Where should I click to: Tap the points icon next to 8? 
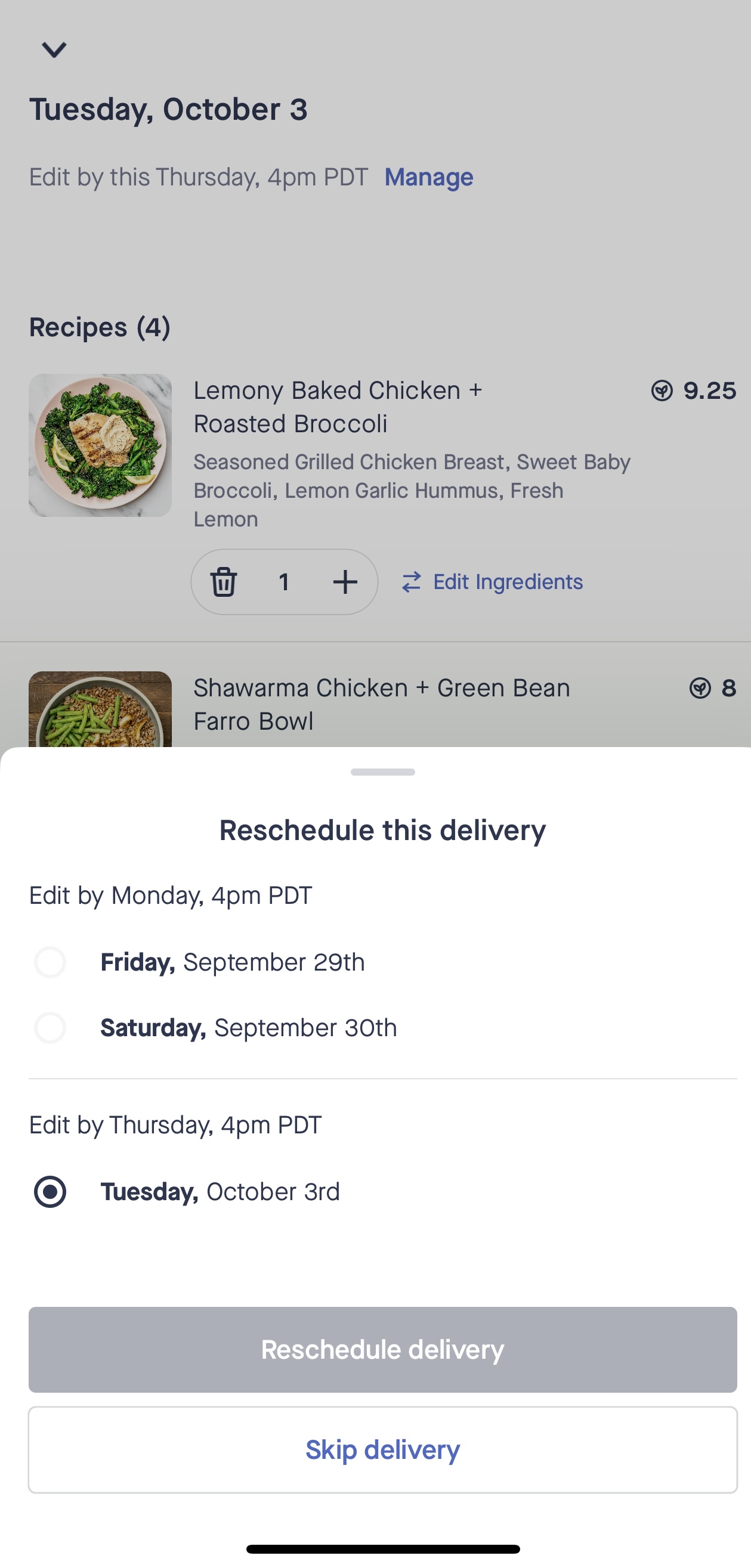click(700, 689)
